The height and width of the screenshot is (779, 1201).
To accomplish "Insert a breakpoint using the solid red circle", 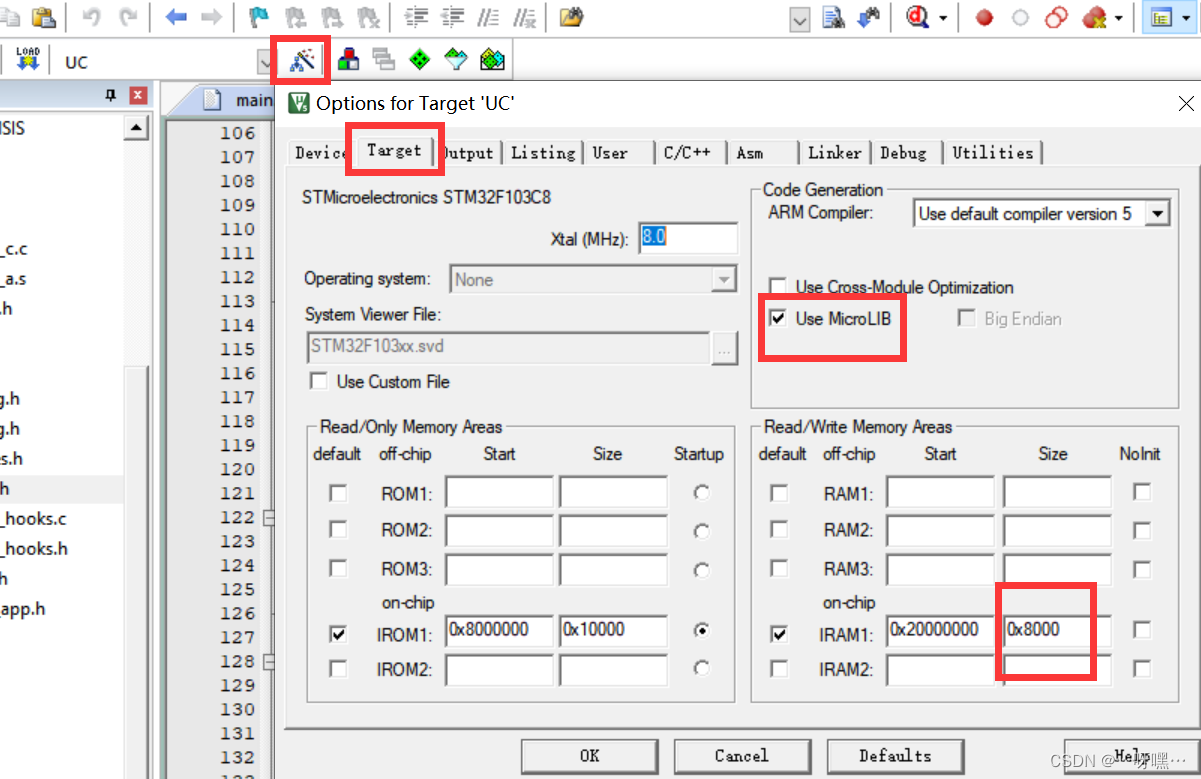I will click(x=984, y=17).
